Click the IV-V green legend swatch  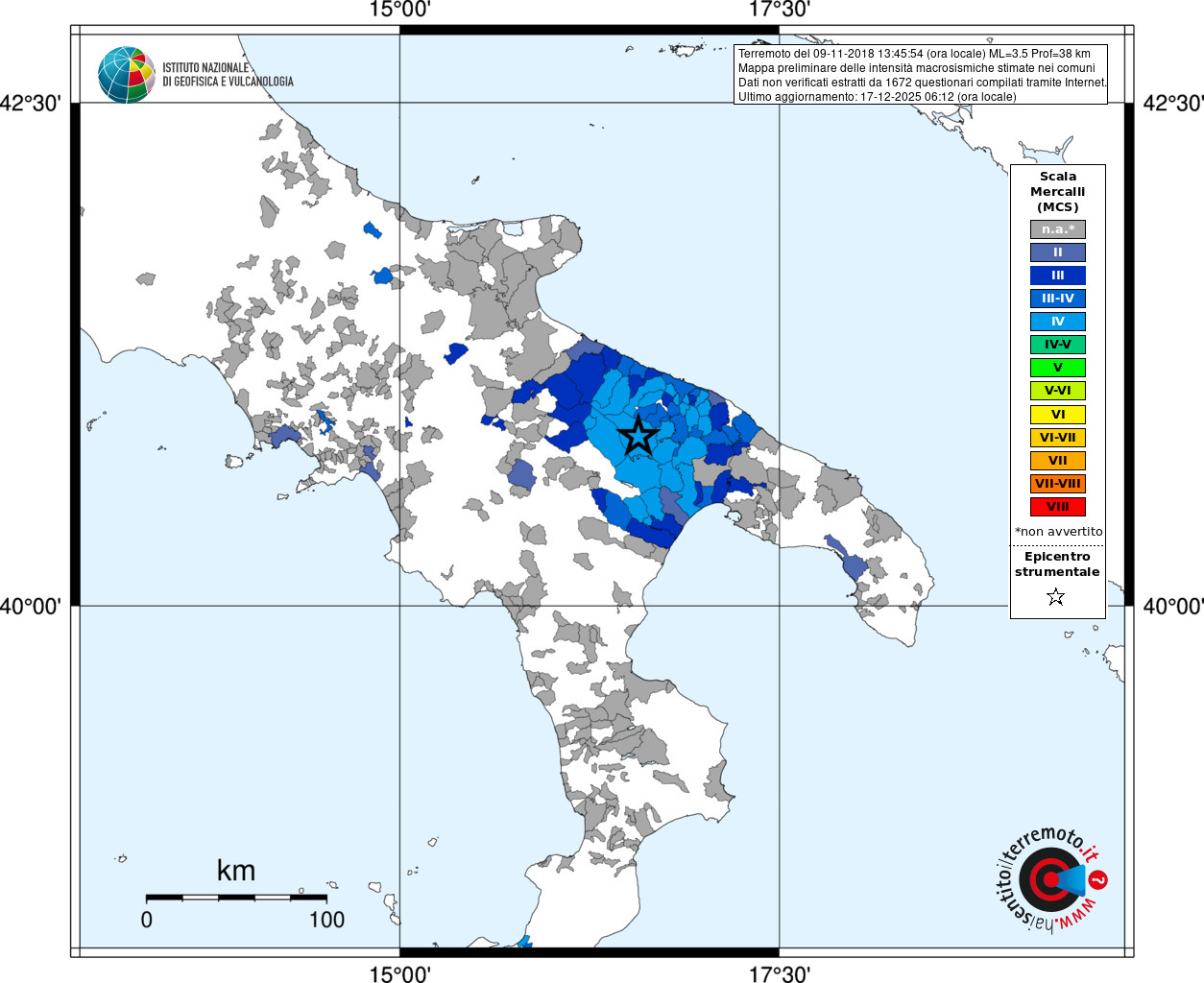1058,345
